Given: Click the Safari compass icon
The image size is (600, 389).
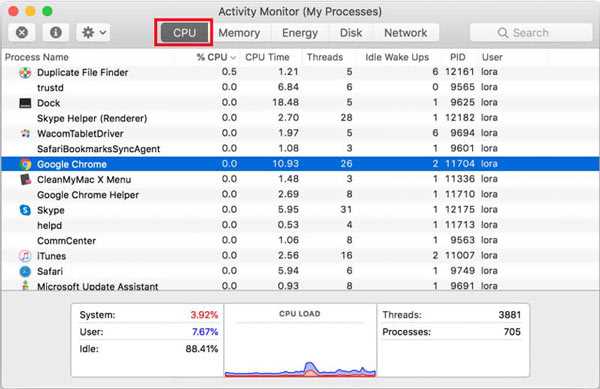Looking at the screenshot, I should 25,271.
